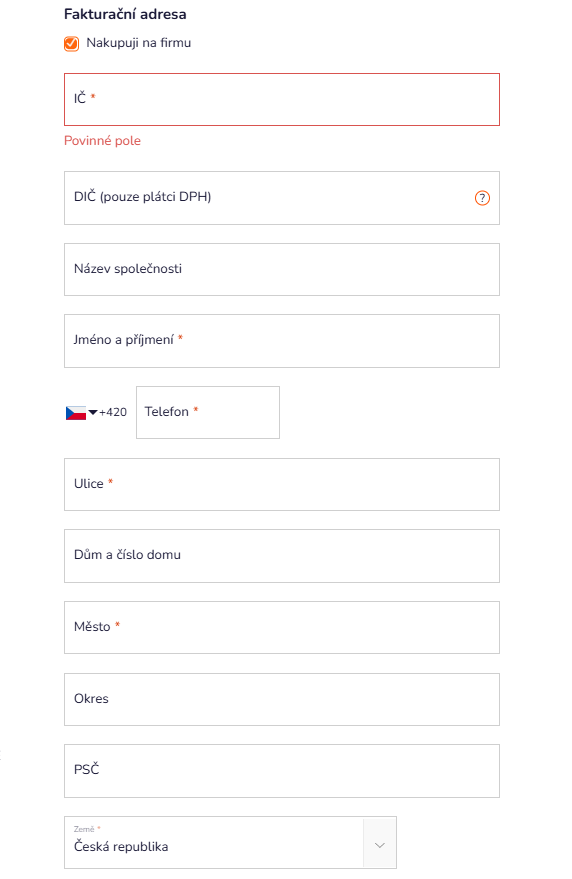Click the Telefon input field
Viewport: 572px width, 879px height.
208,413
